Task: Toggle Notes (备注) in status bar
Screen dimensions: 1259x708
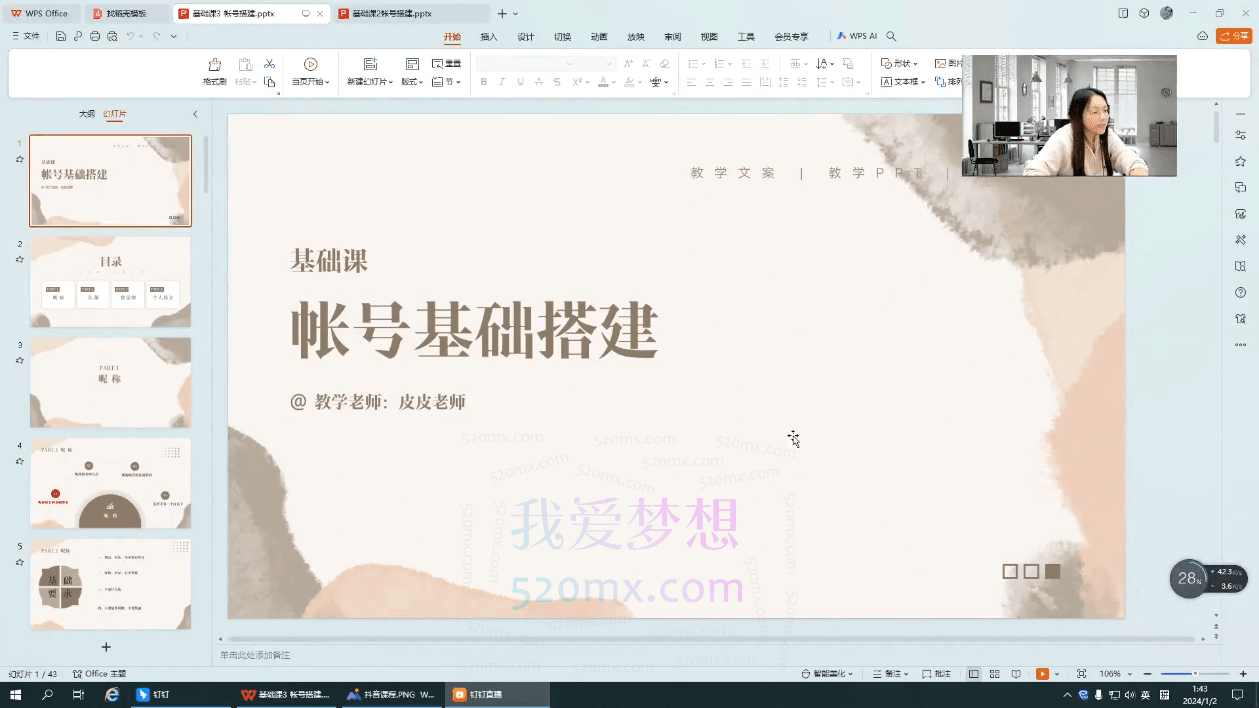Action: tap(891, 674)
